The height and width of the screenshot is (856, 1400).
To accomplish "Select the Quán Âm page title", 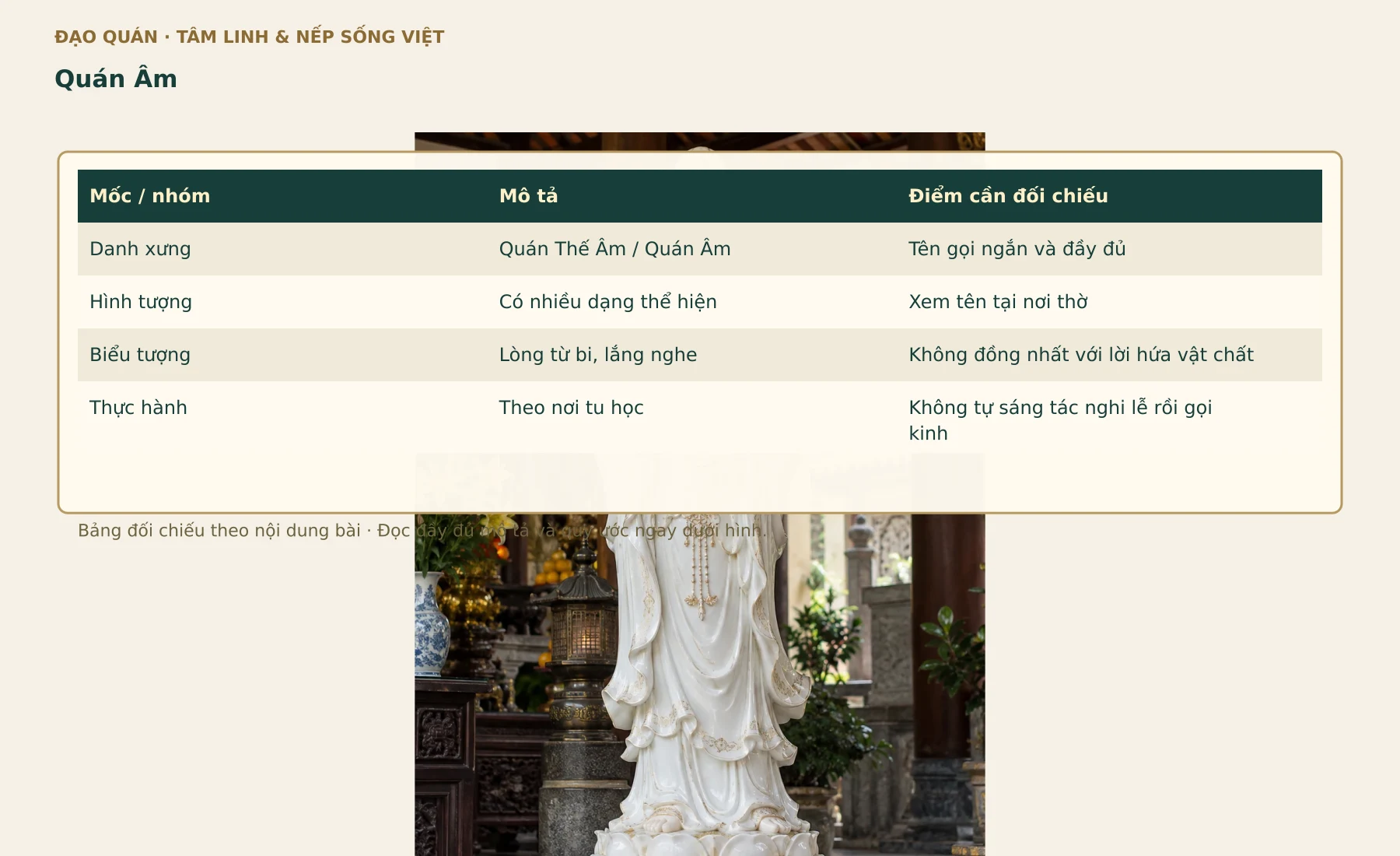I will tap(116, 79).
